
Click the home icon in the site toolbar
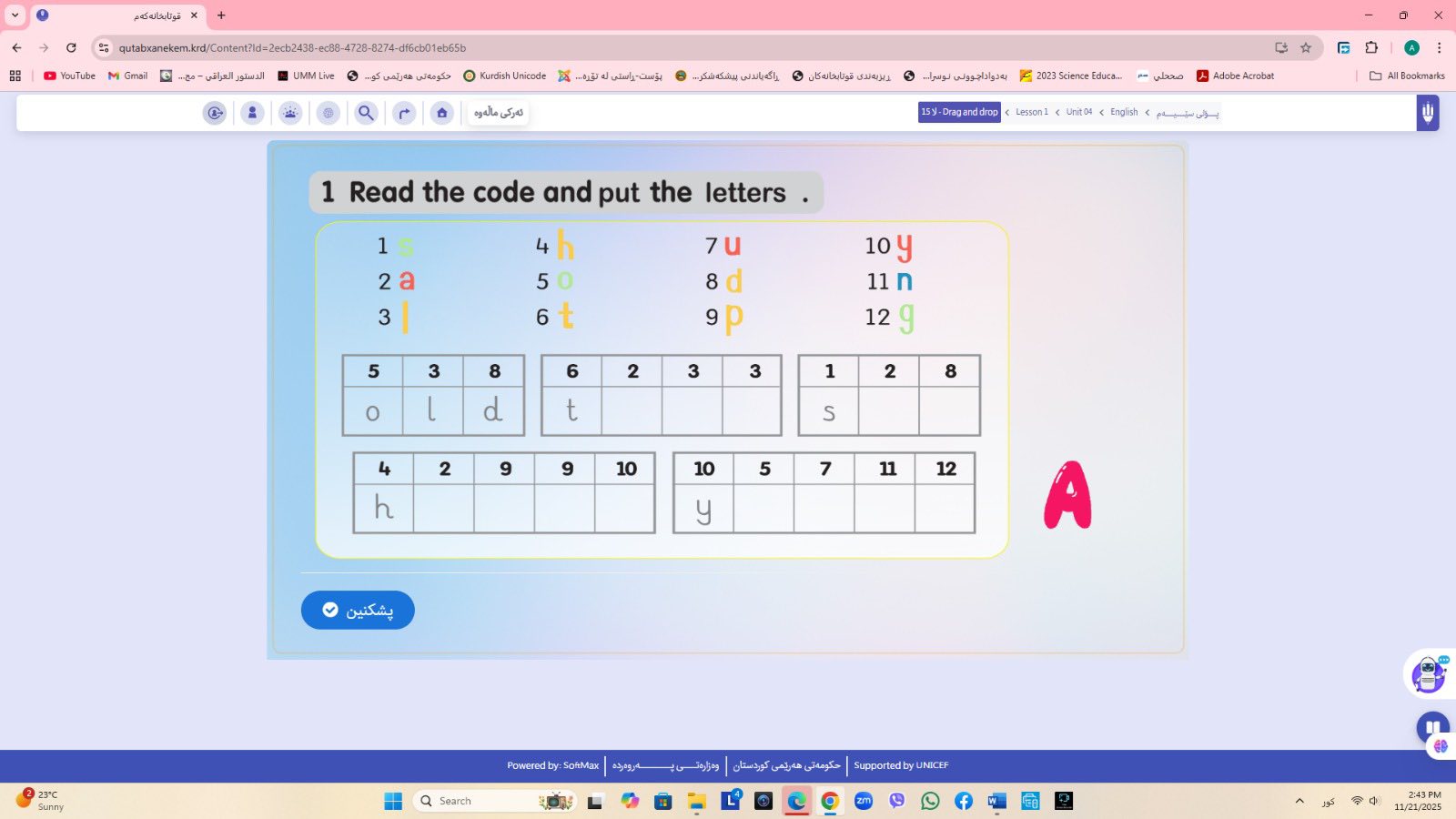pos(441,113)
